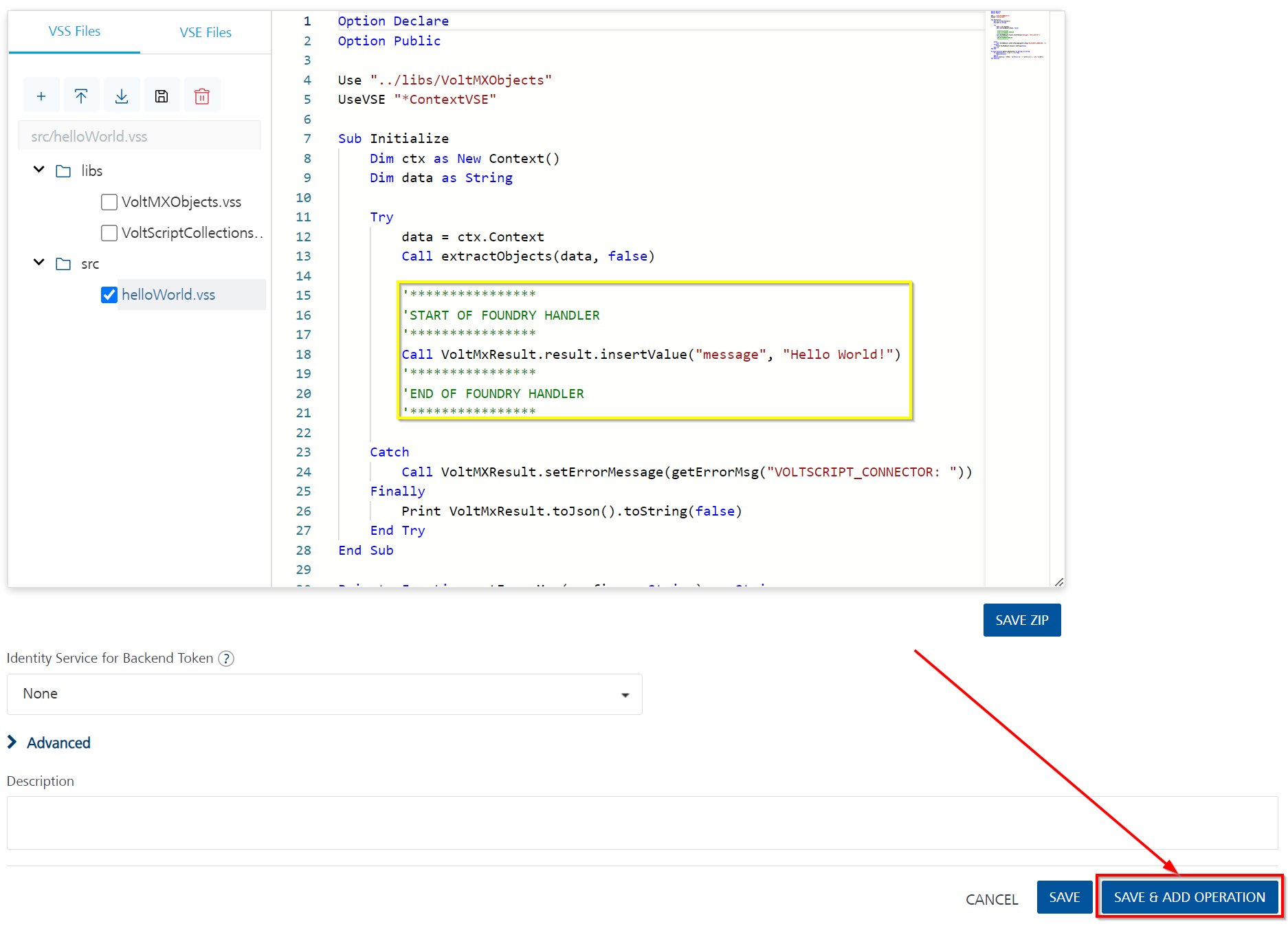Switch to the VSS Files tab
The image size is (1288, 926).
pyautogui.click(x=74, y=32)
